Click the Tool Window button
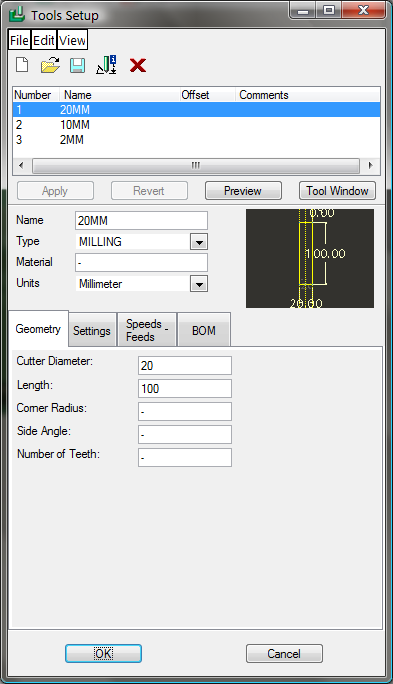The image size is (393, 684). (x=337, y=191)
